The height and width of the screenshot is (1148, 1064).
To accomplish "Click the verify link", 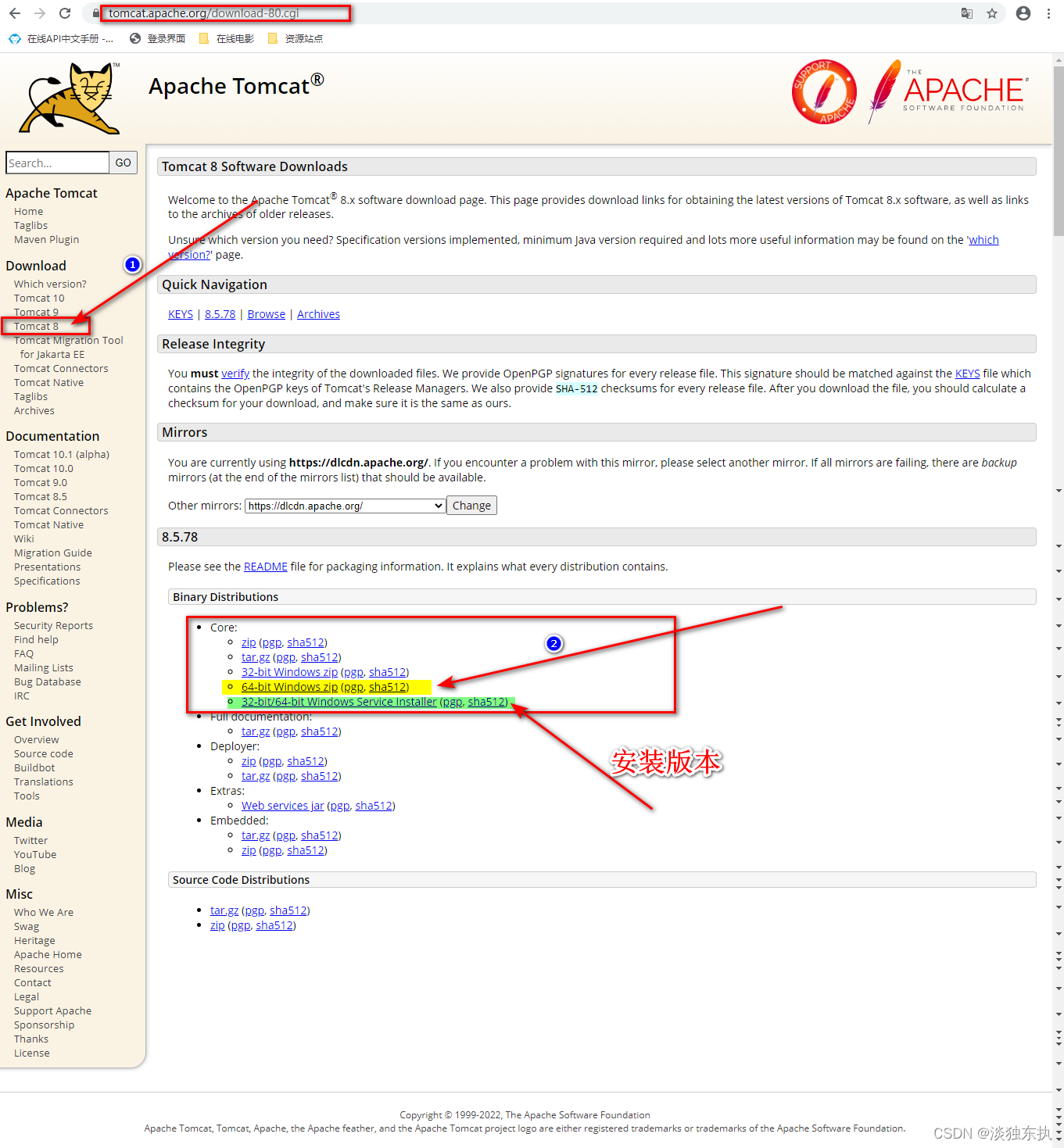I will 235,374.
